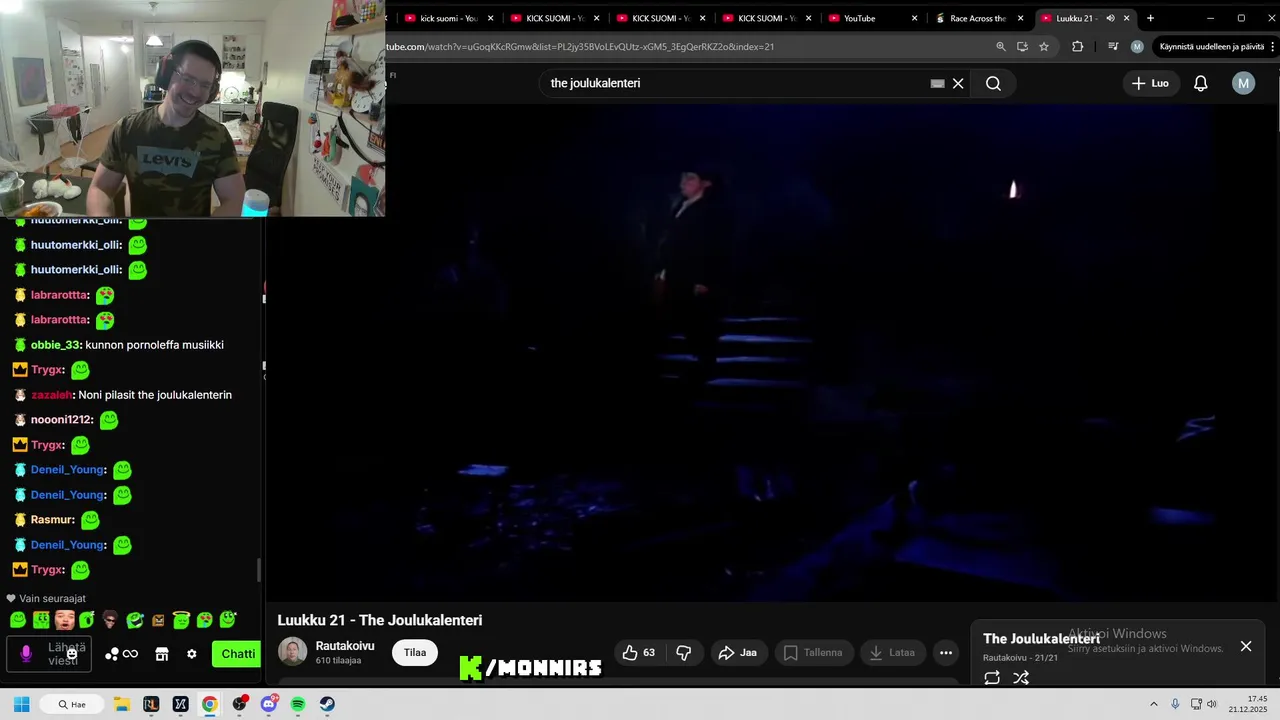Focus the Lähetä viesti chat input

[x=49, y=654]
